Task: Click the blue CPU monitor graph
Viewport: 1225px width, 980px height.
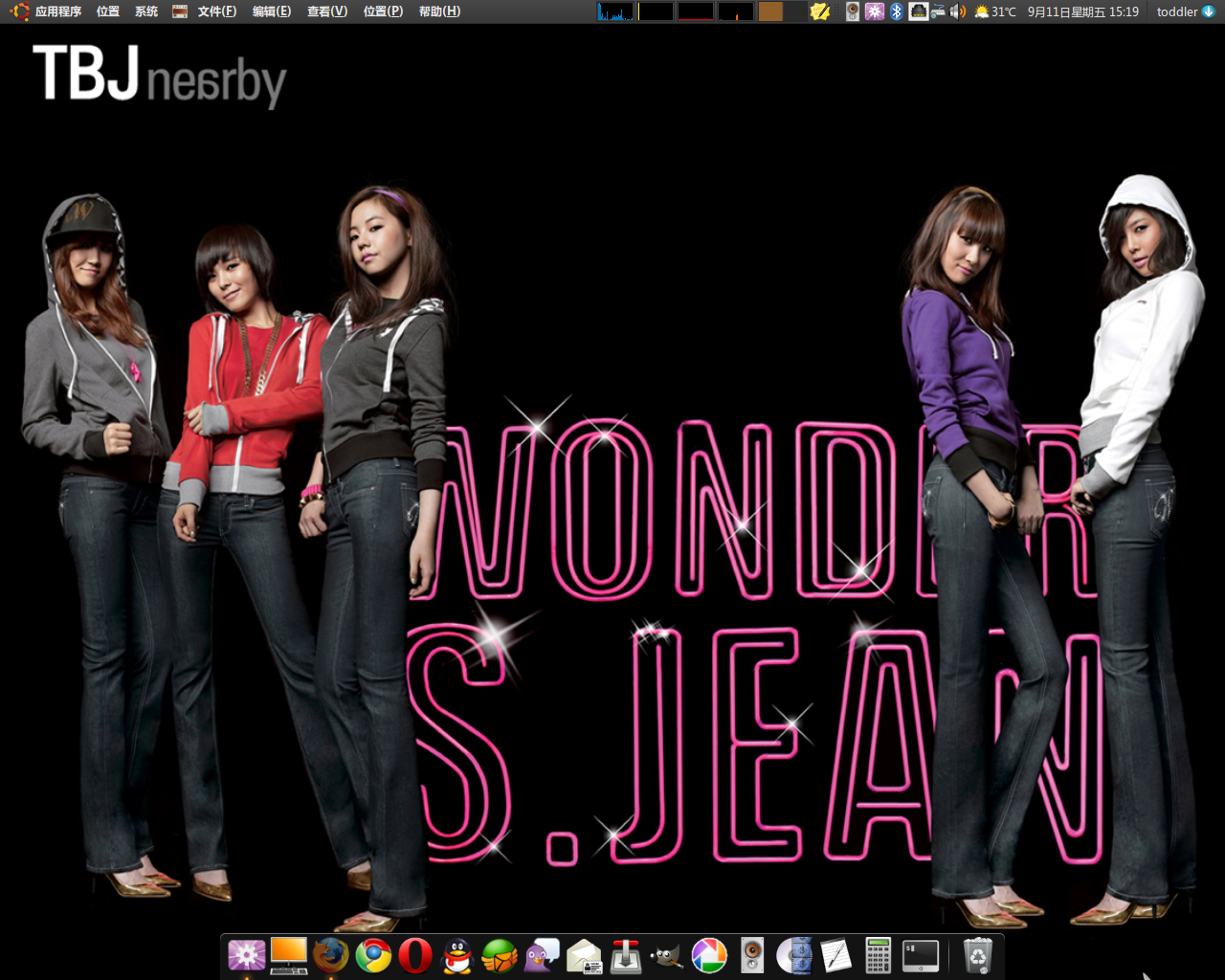Action: (x=615, y=11)
